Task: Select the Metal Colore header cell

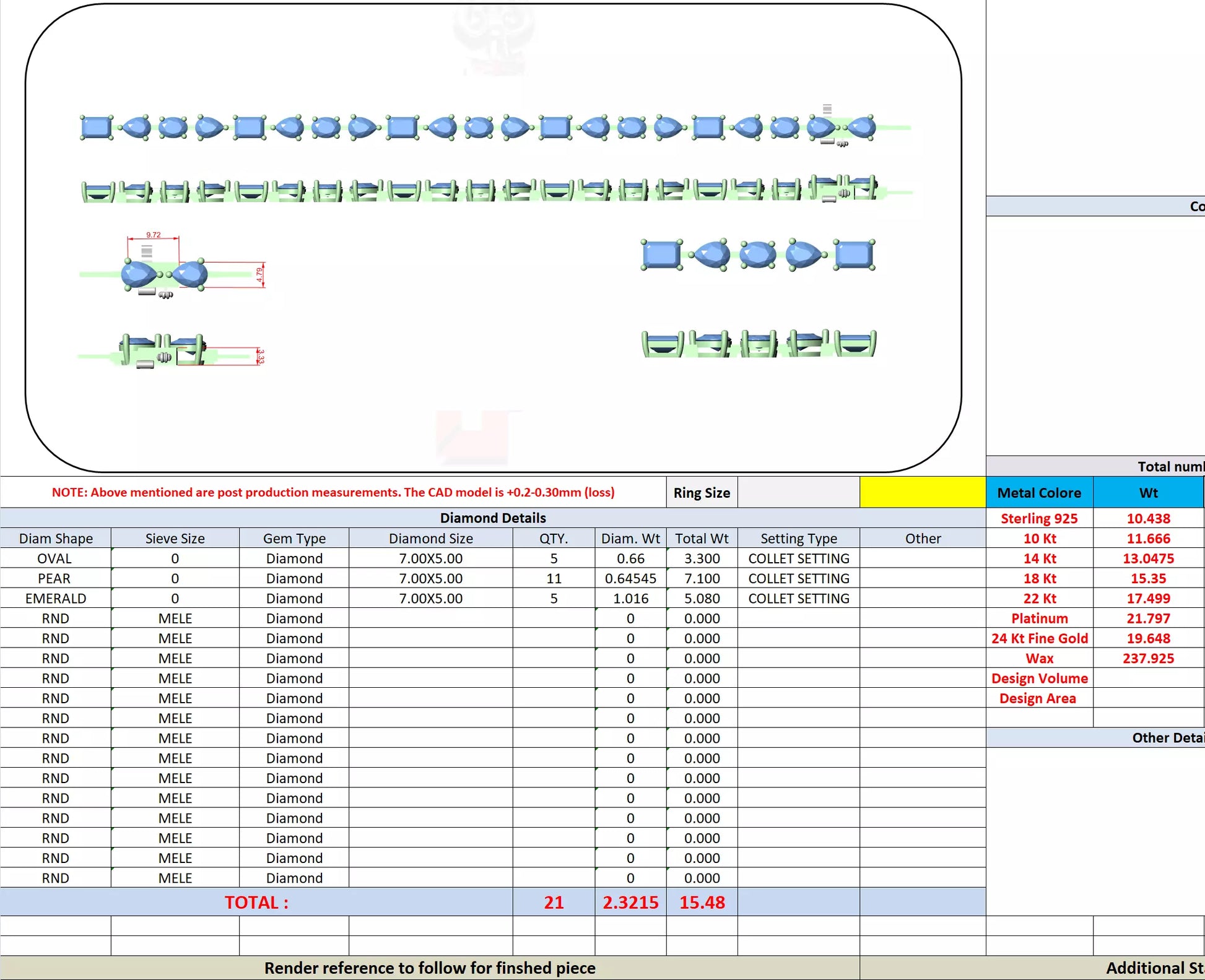Action: [1039, 493]
